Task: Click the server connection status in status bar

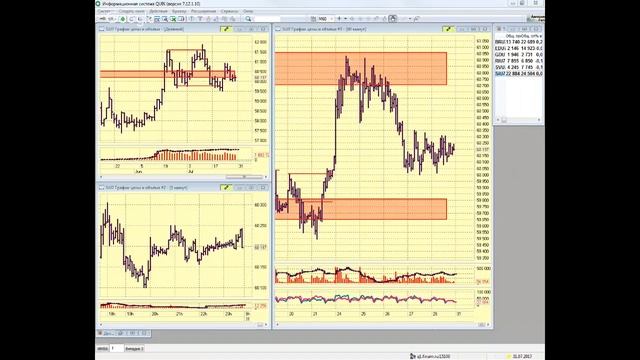Action: 431,356
